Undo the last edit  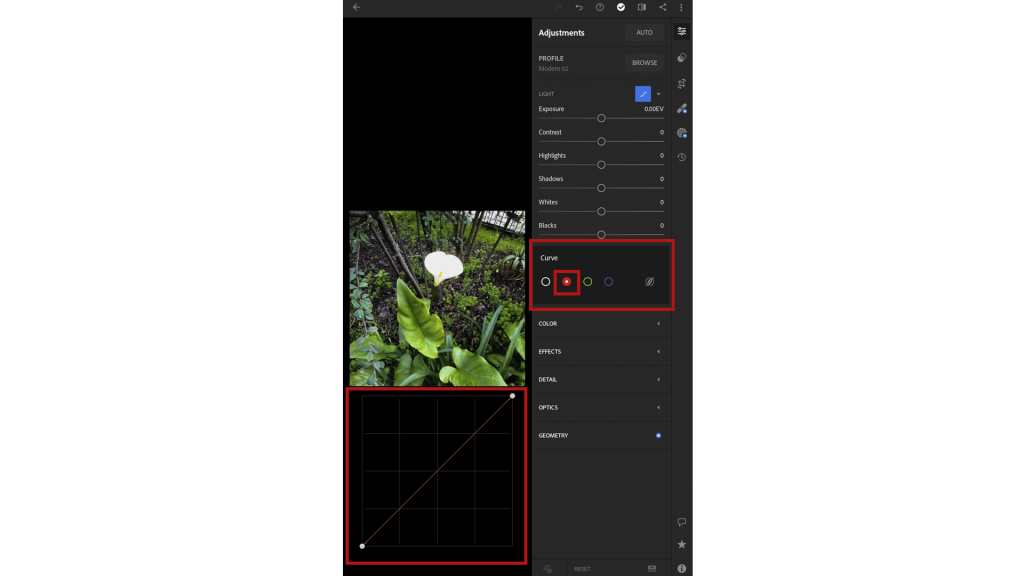tap(579, 7)
